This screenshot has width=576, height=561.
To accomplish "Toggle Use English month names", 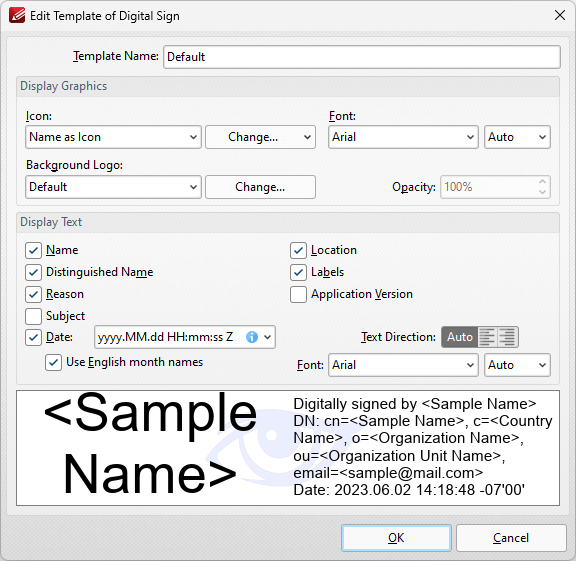I will coord(53,363).
